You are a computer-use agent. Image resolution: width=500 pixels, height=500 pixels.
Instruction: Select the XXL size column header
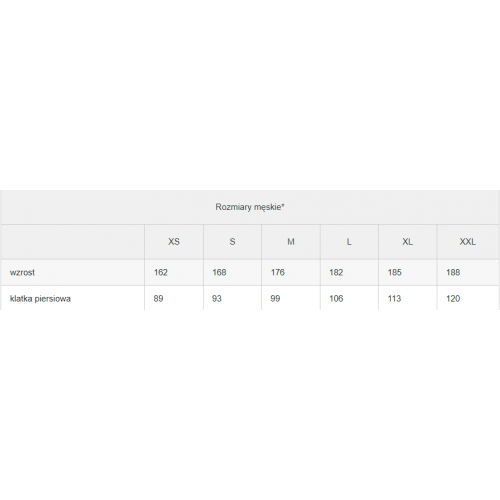pyautogui.click(x=468, y=242)
